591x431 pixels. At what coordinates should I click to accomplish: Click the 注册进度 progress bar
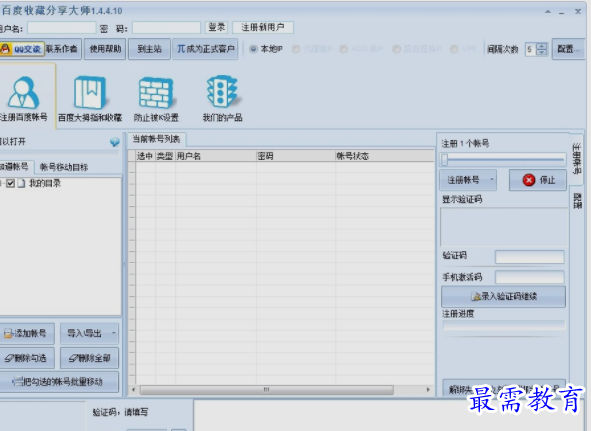pyautogui.click(x=504, y=325)
